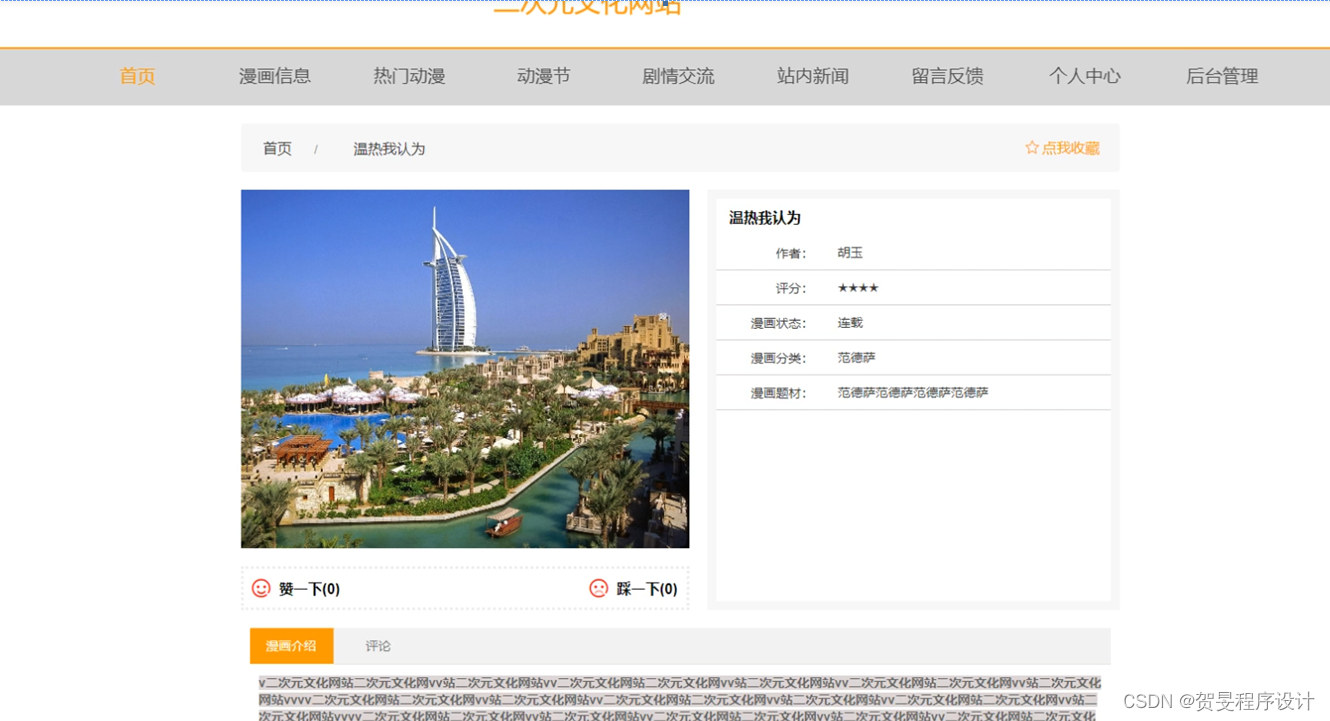The width and height of the screenshot is (1330, 721).
Task: Open 剧情交流 from the navigation bar
Action: (x=678, y=76)
